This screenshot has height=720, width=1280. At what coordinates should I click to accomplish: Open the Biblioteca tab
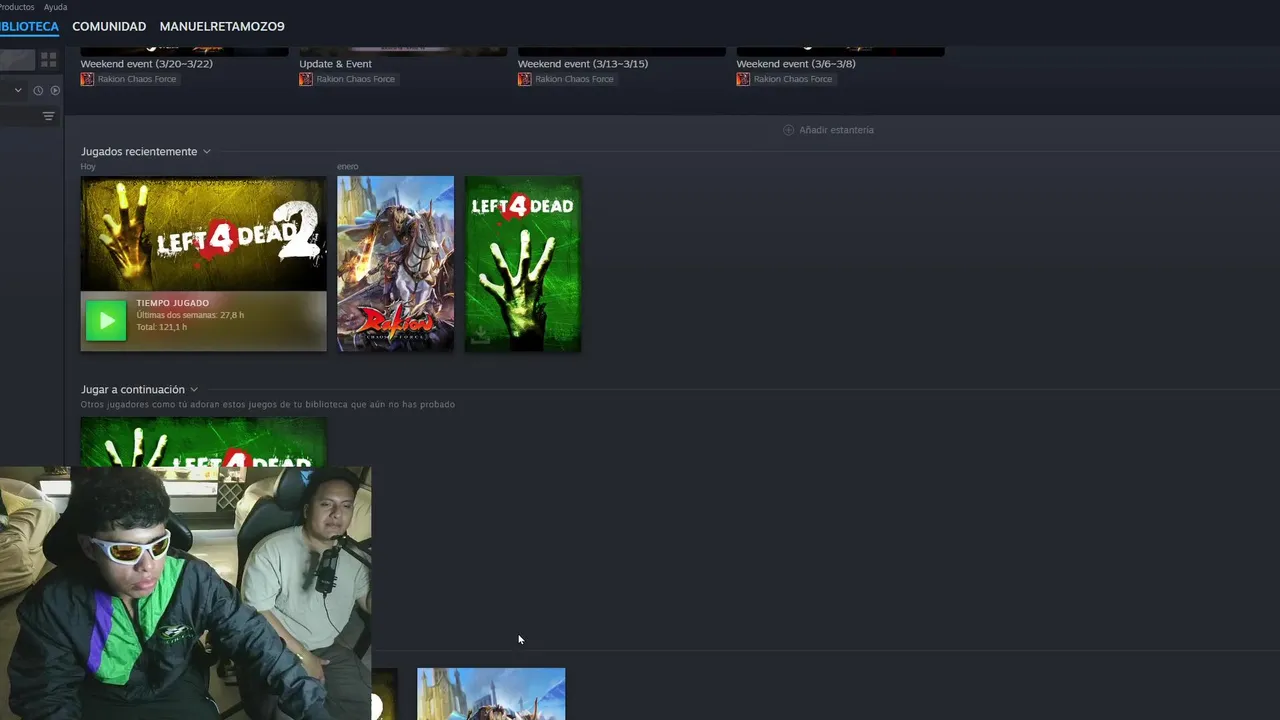pos(29,26)
